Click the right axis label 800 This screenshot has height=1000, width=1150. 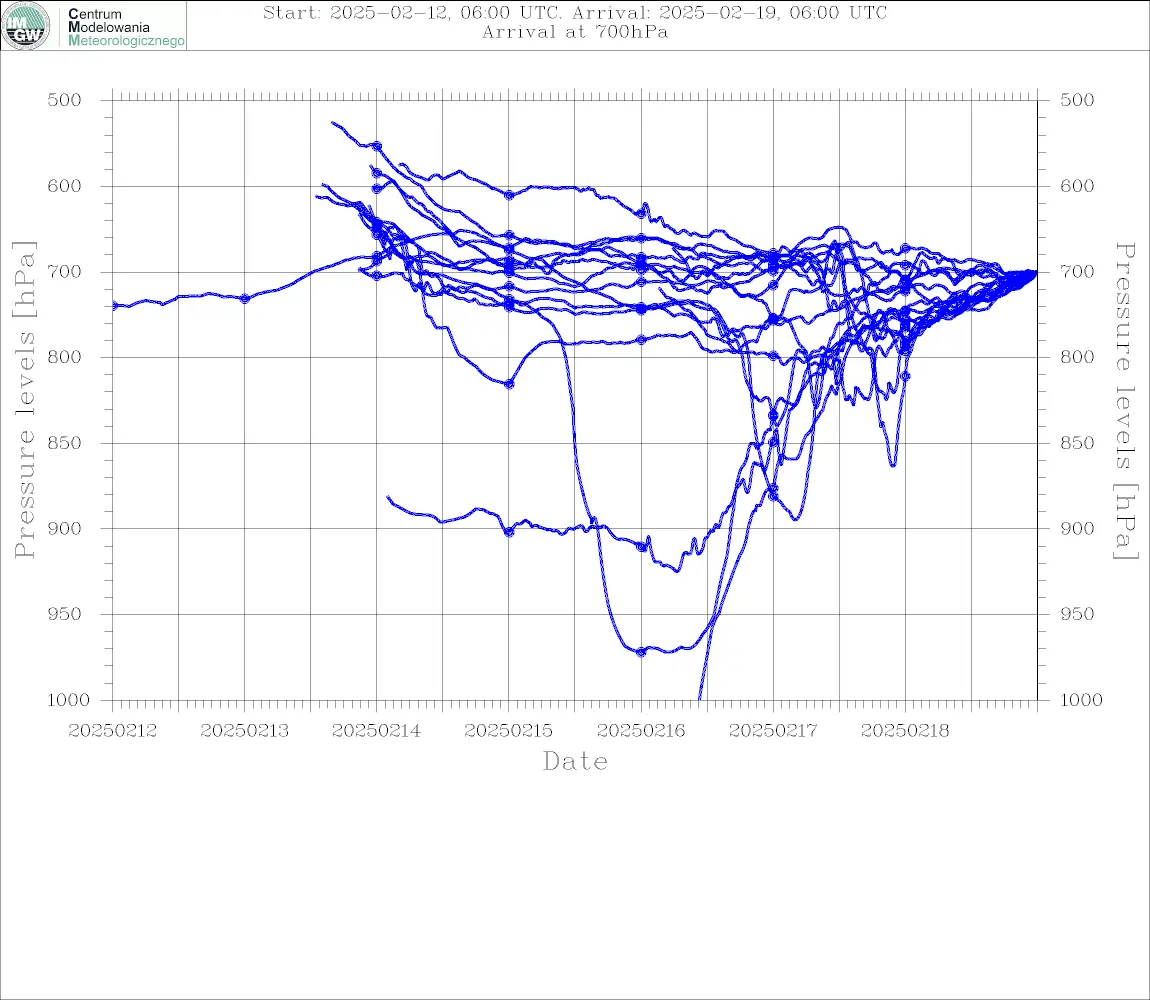[x=1077, y=357]
